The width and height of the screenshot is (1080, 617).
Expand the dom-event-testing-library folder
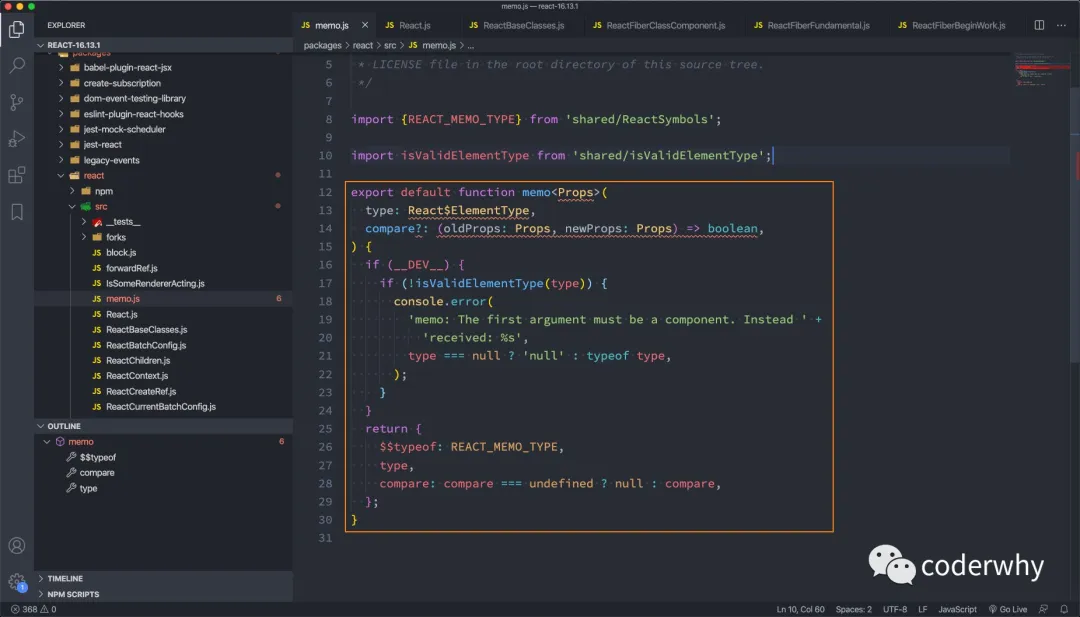click(x=163, y=98)
